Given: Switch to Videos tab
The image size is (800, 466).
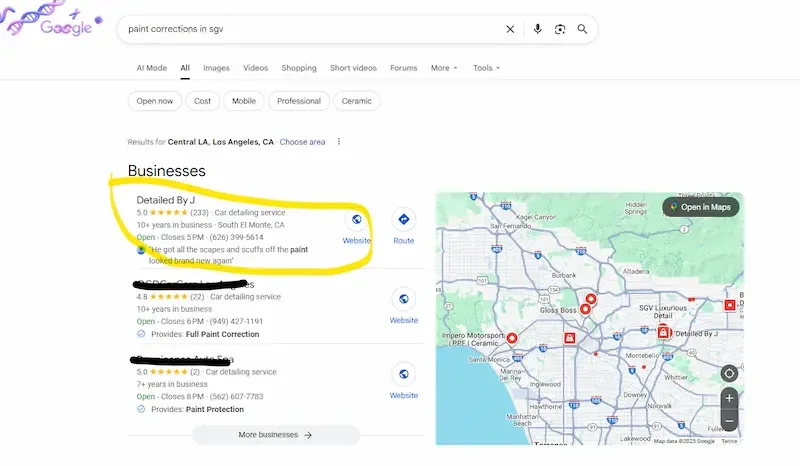Looking at the screenshot, I should click(255, 68).
